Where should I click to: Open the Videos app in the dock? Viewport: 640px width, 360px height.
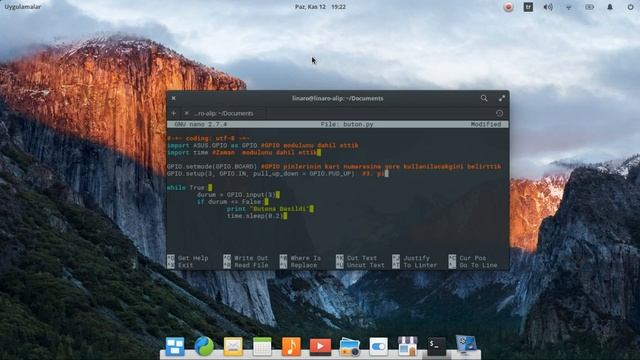320,347
